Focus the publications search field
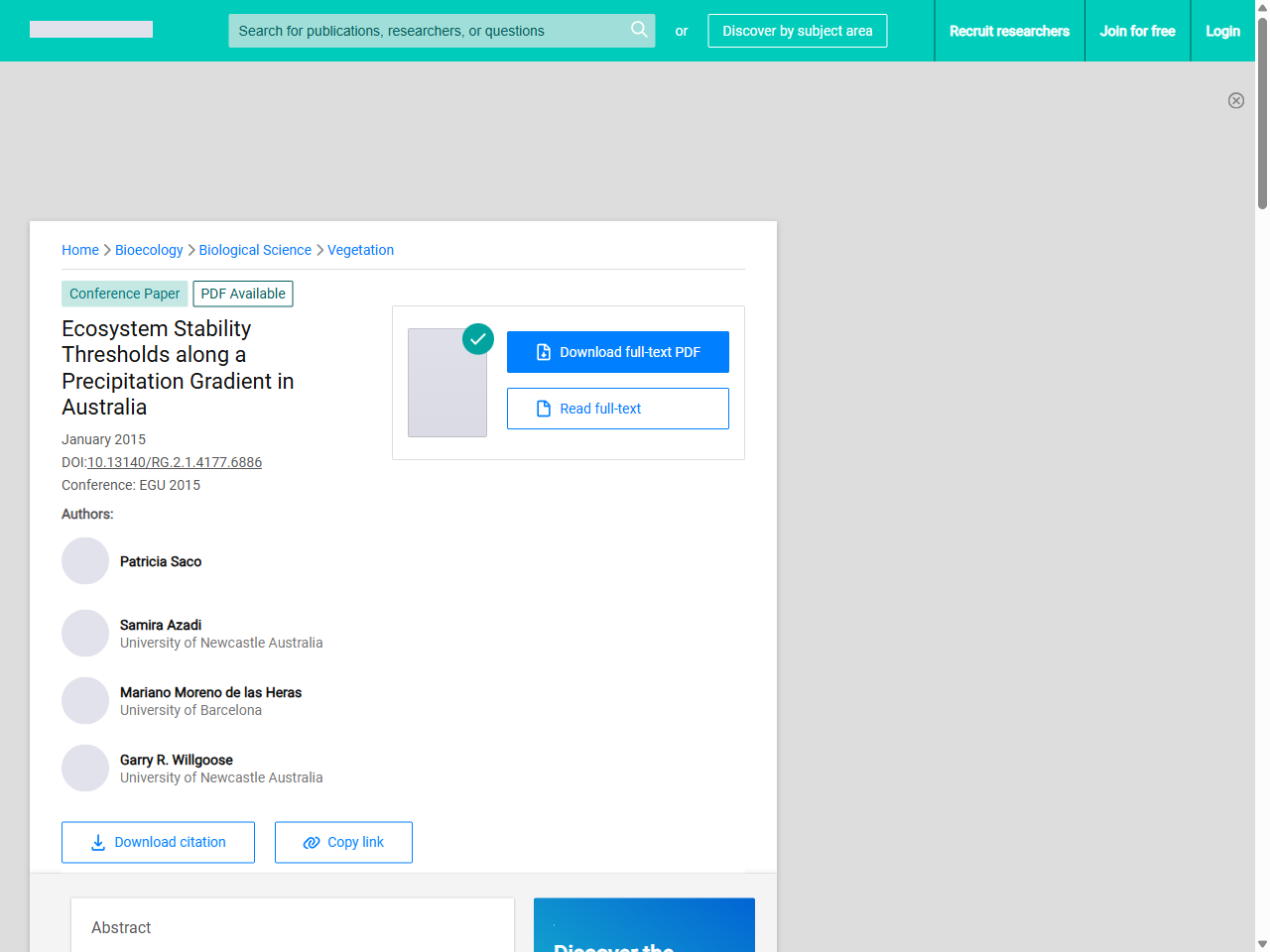 coord(427,31)
